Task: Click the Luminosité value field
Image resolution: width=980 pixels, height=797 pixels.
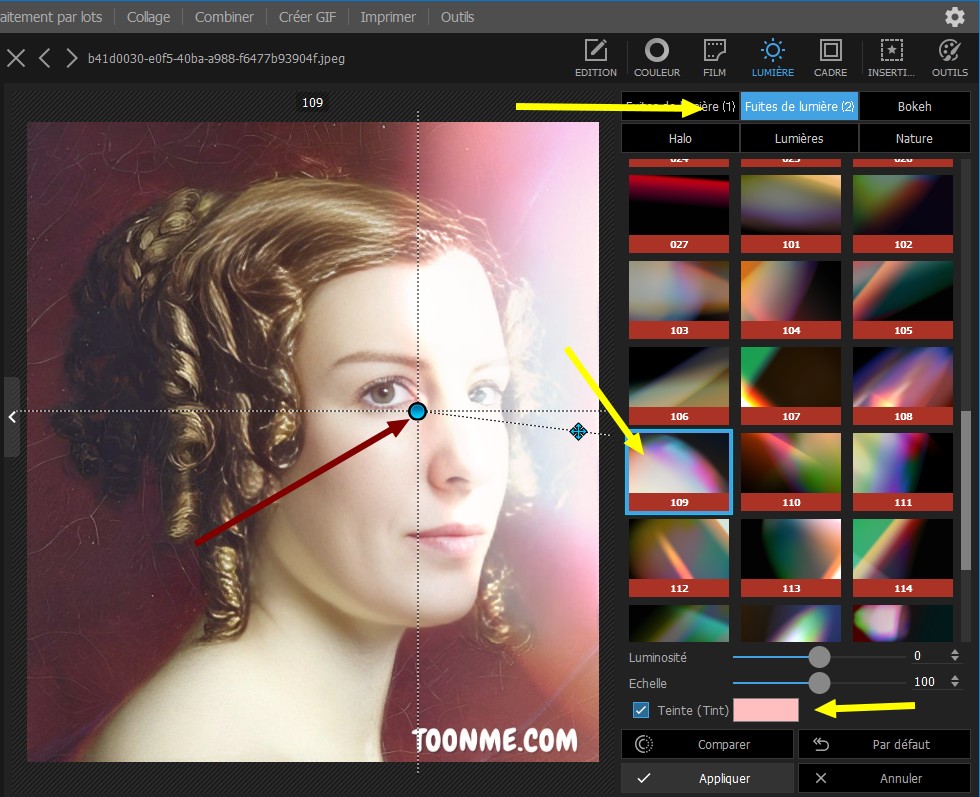Action: click(925, 656)
